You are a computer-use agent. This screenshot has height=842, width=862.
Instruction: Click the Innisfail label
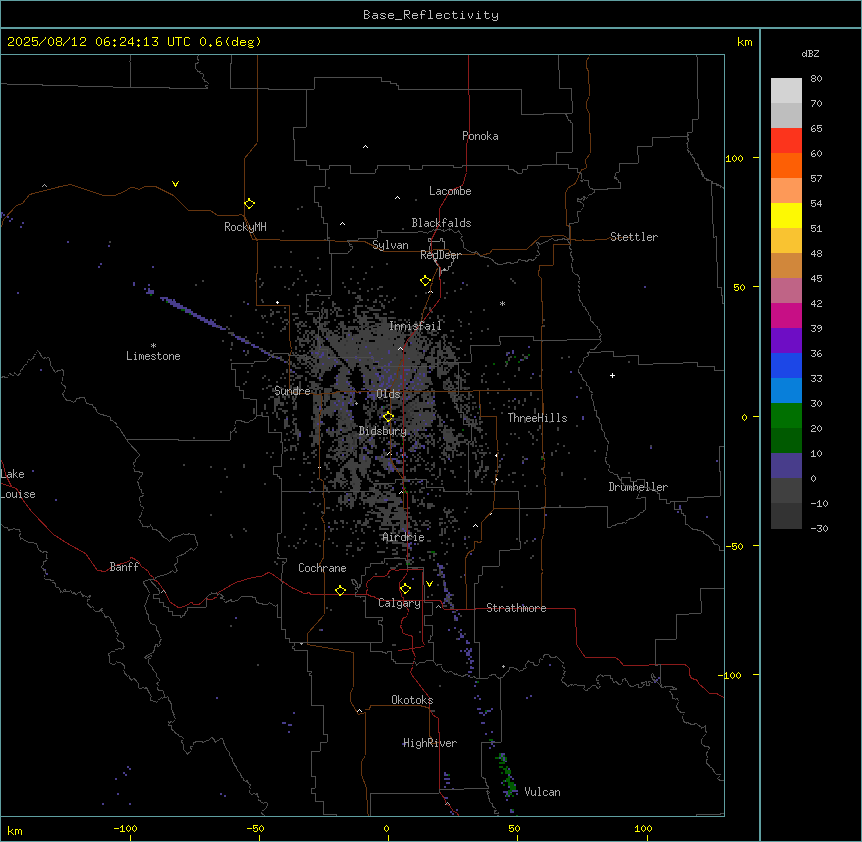click(415, 326)
